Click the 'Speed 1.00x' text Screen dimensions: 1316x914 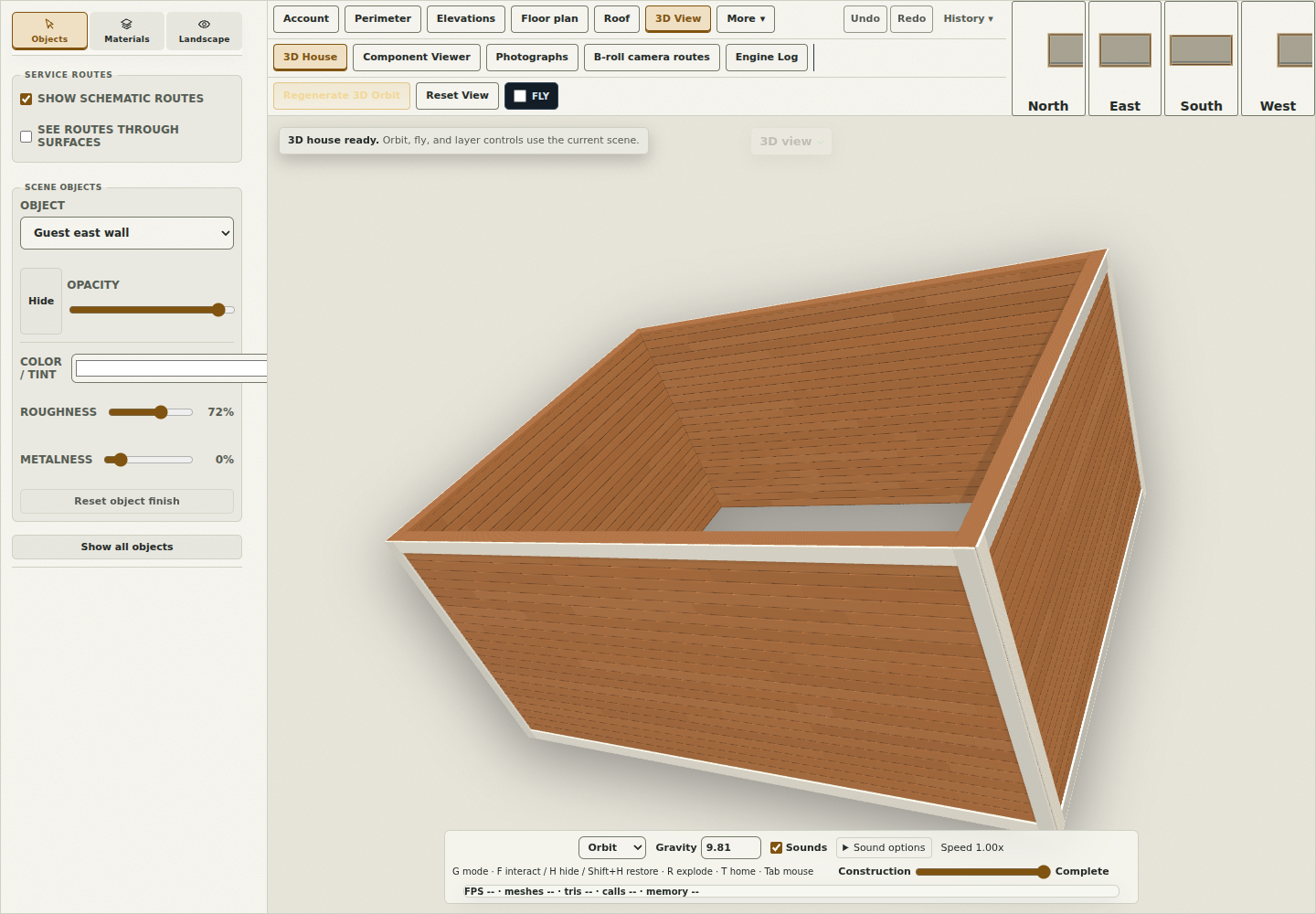972,848
